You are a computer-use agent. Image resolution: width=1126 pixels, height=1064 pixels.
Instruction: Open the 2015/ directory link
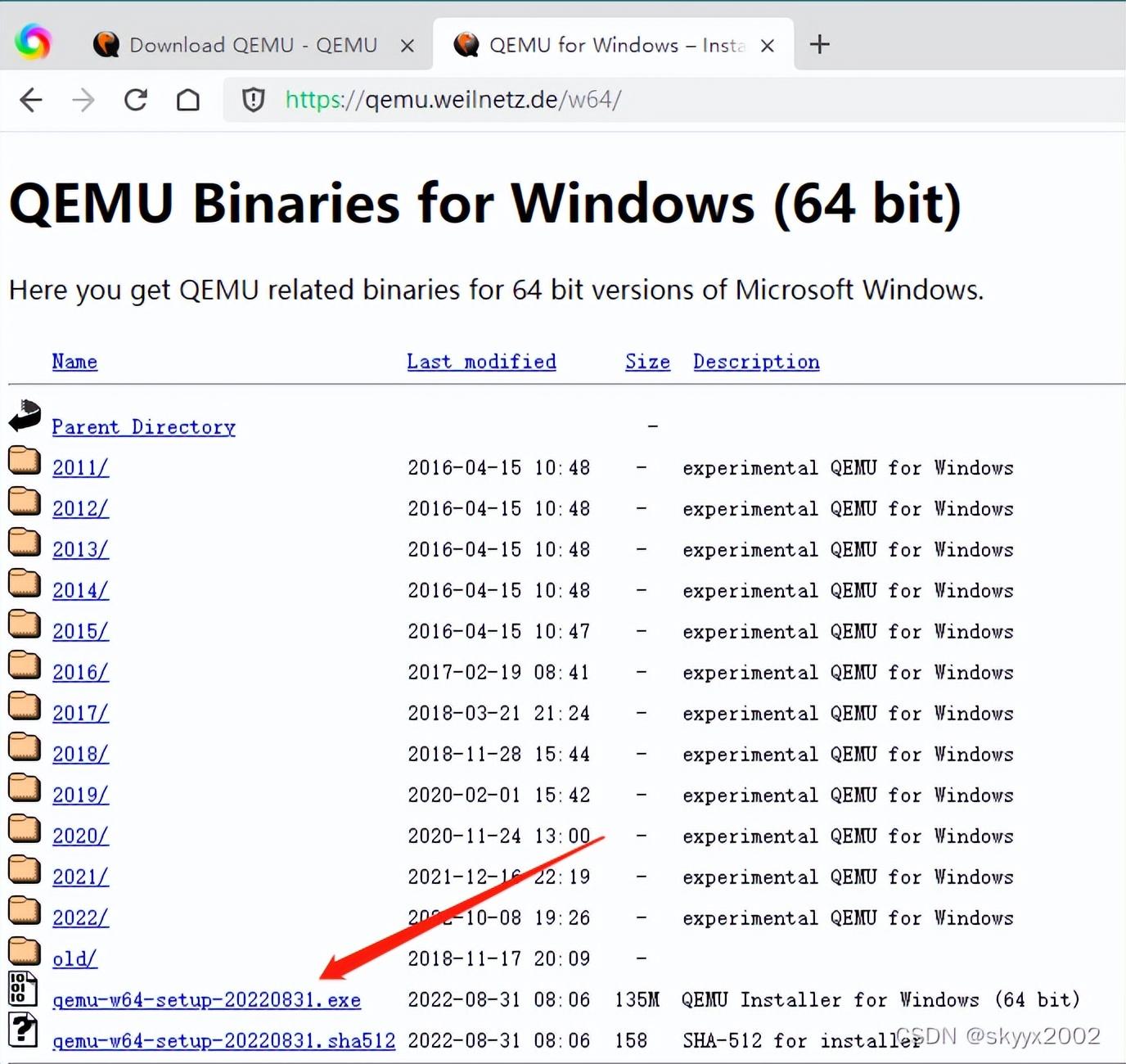point(80,632)
